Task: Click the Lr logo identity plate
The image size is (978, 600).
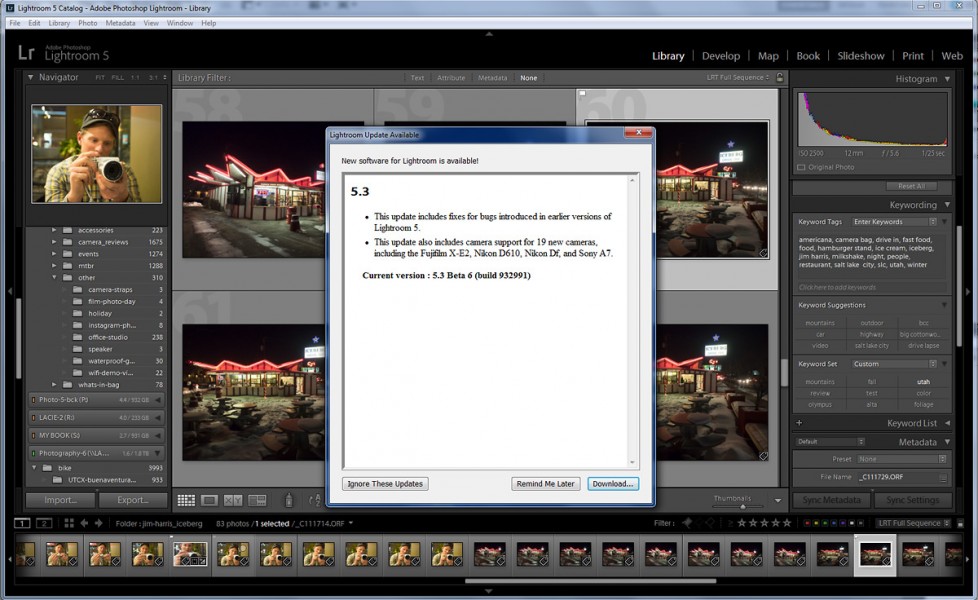Action: click(26, 53)
